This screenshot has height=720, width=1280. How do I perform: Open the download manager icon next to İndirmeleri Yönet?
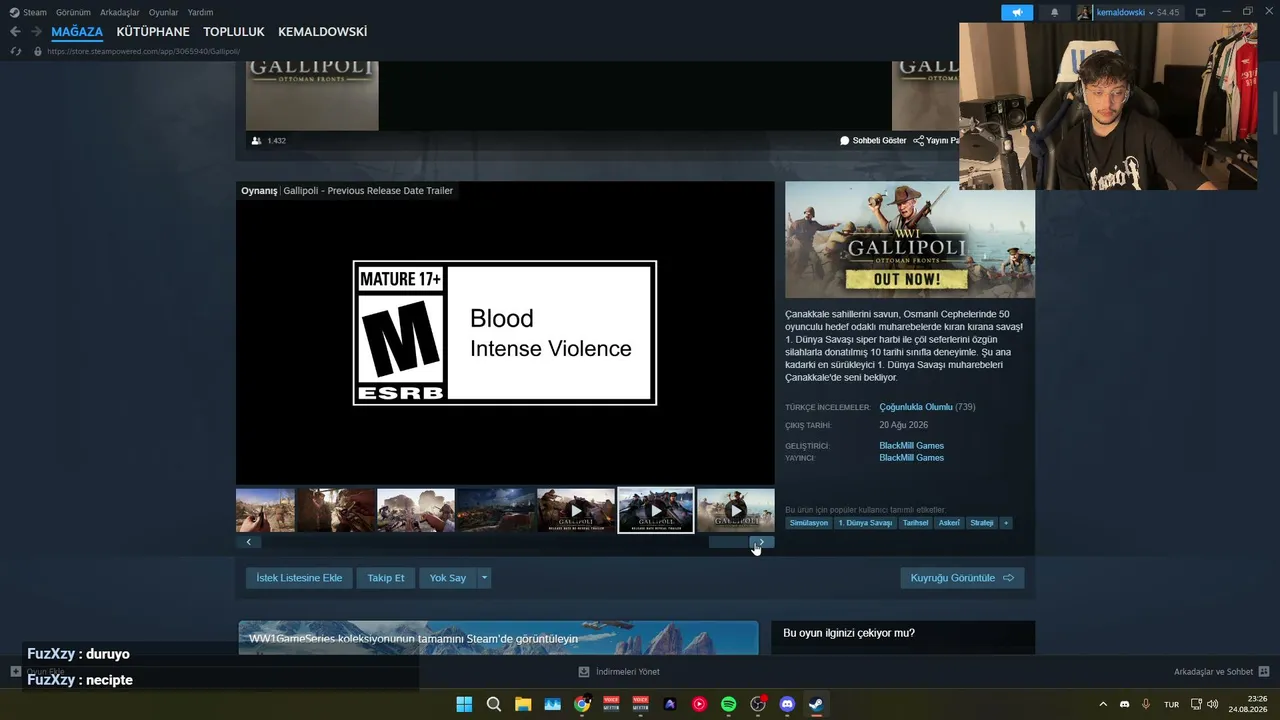(x=584, y=672)
